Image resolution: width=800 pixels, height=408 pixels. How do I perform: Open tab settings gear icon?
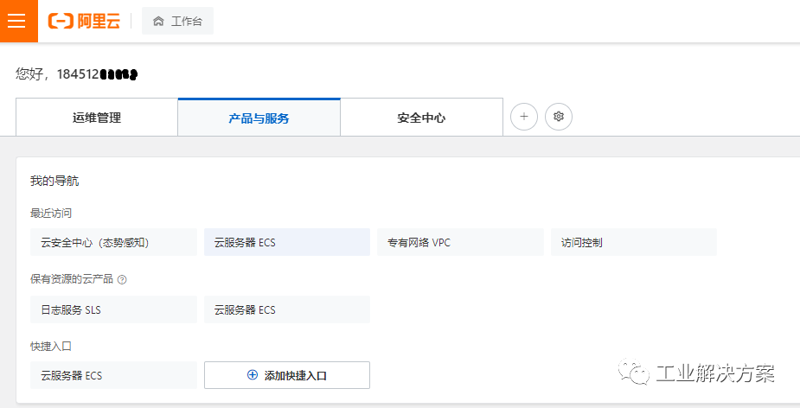pyautogui.click(x=559, y=117)
